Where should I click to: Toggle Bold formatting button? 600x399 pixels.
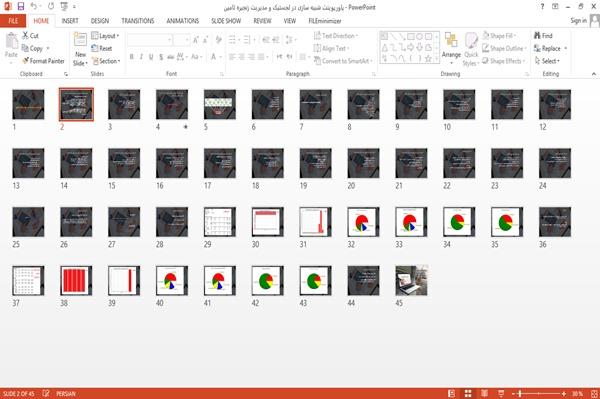pos(132,57)
